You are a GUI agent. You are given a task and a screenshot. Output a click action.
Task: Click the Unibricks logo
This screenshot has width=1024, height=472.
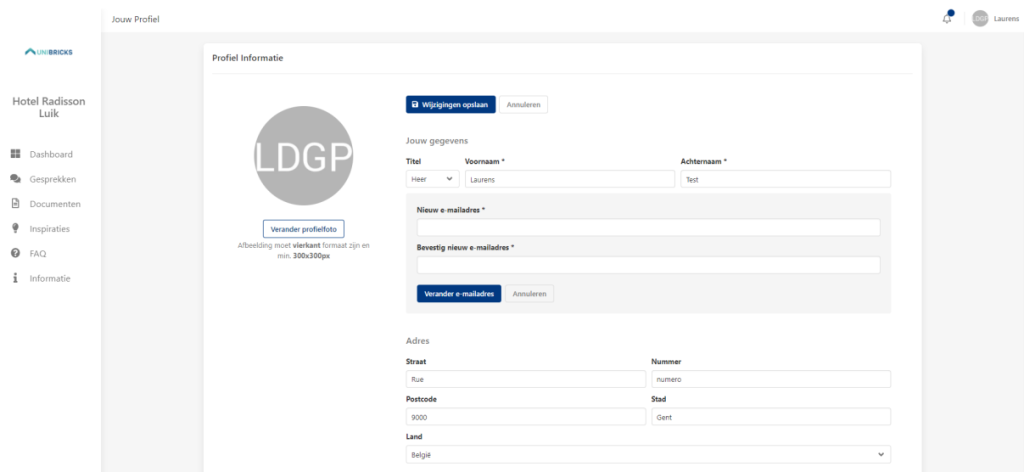49,53
